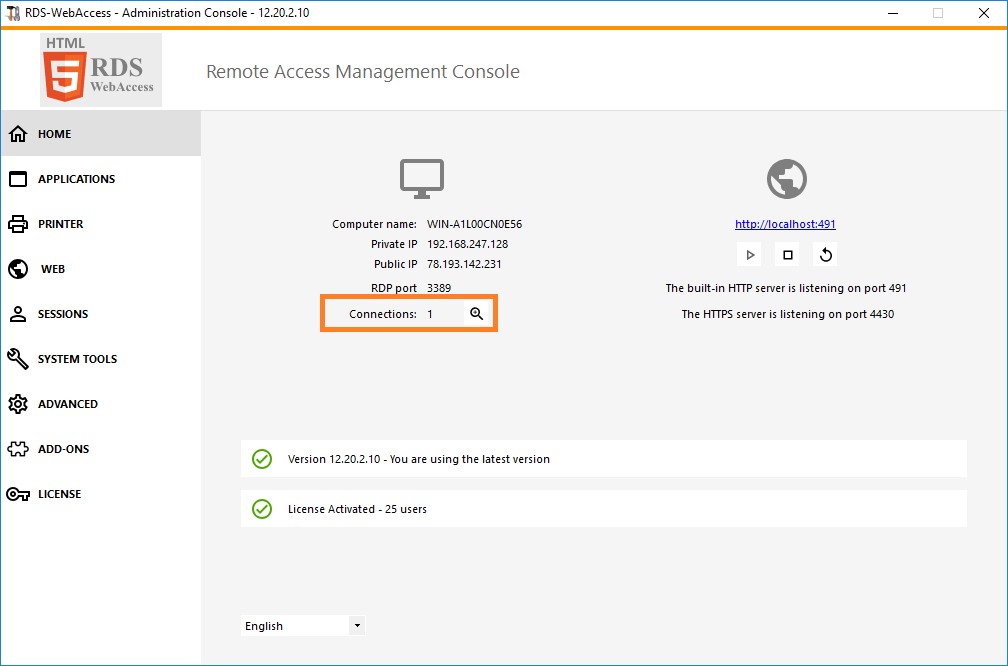1008x666 pixels.
Task: Click the green checkmark beside License Activated
Action: [262, 509]
